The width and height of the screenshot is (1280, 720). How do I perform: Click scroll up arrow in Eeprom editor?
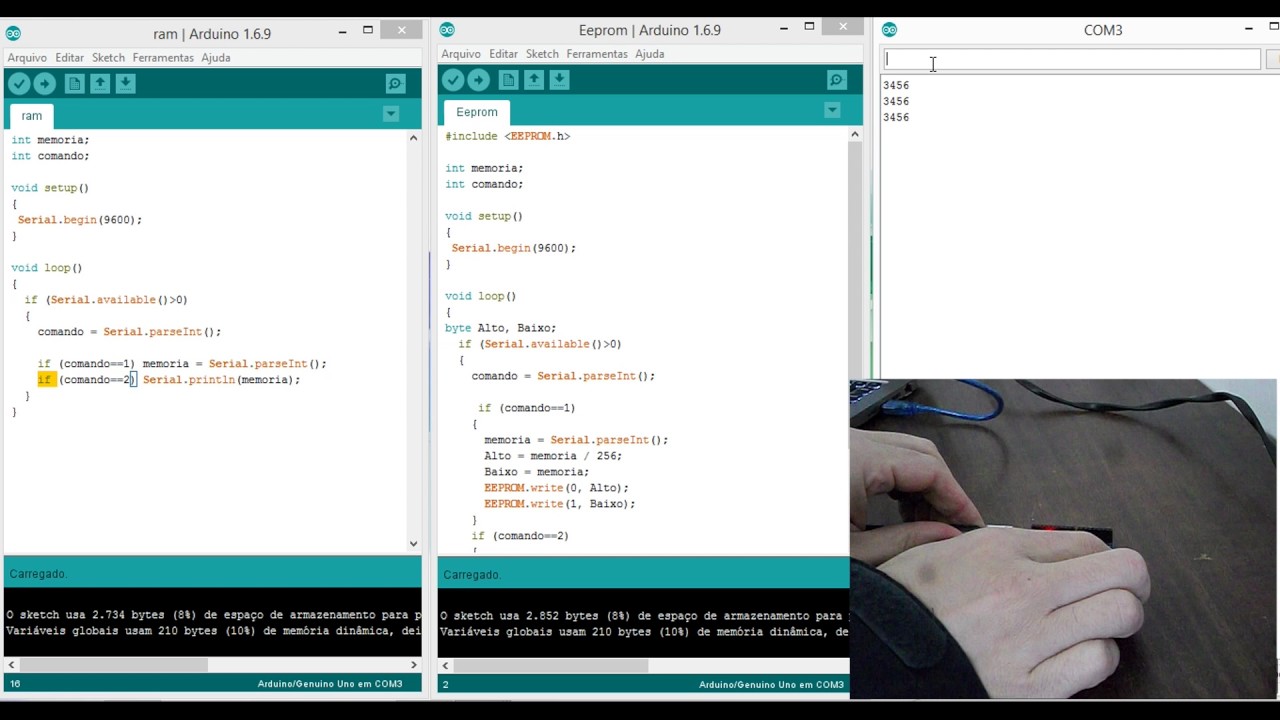pos(854,134)
